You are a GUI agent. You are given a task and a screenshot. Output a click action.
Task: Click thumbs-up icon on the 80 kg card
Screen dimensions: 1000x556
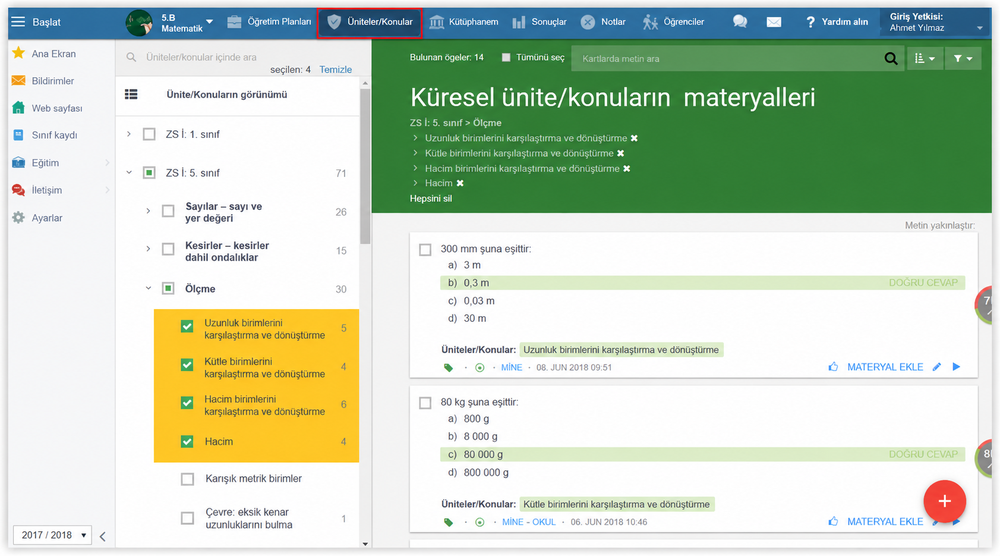point(833,522)
